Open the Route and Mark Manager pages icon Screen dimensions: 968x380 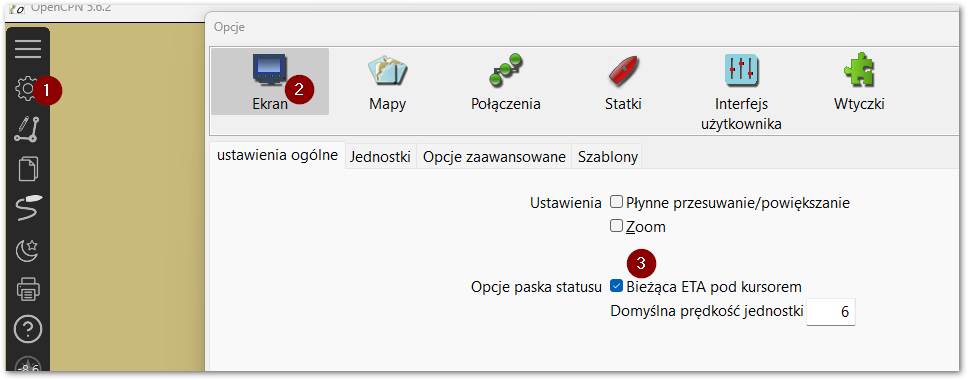click(x=28, y=169)
